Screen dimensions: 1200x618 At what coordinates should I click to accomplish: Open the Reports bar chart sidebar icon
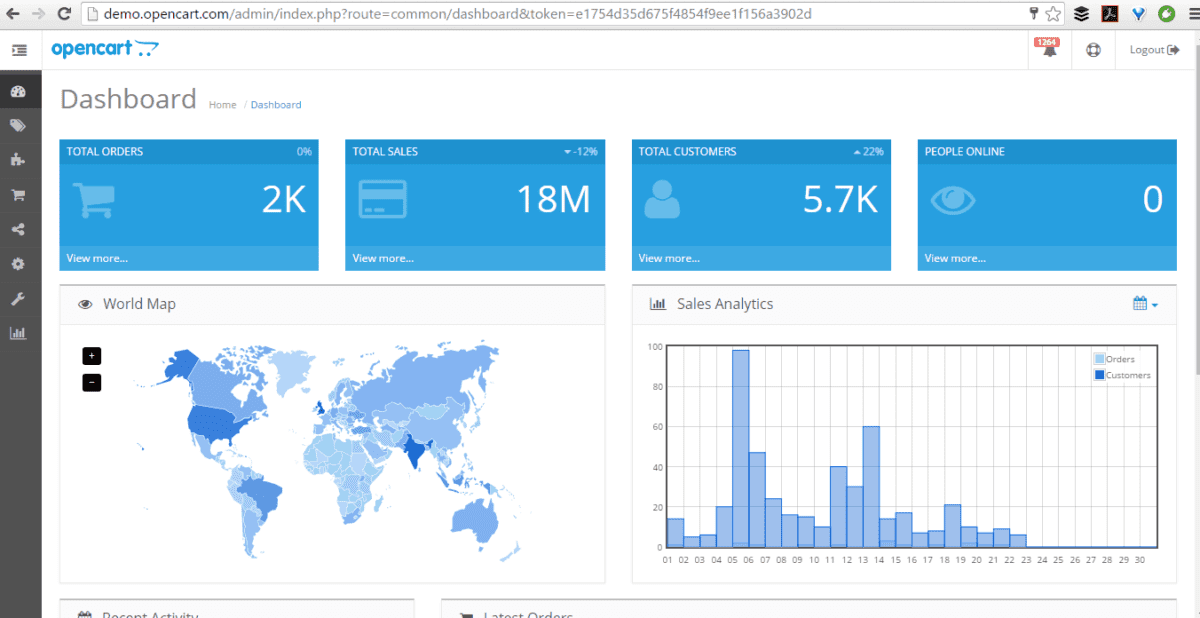tap(18, 333)
